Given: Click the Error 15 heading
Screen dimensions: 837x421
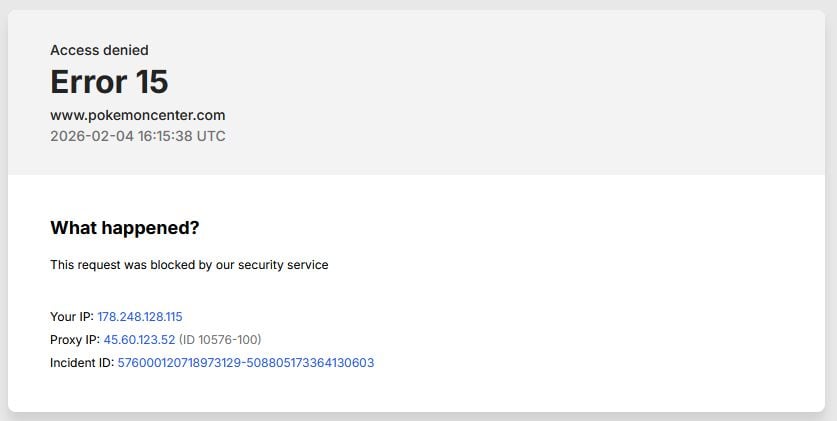Looking at the screenshot, I should (108, 82).
